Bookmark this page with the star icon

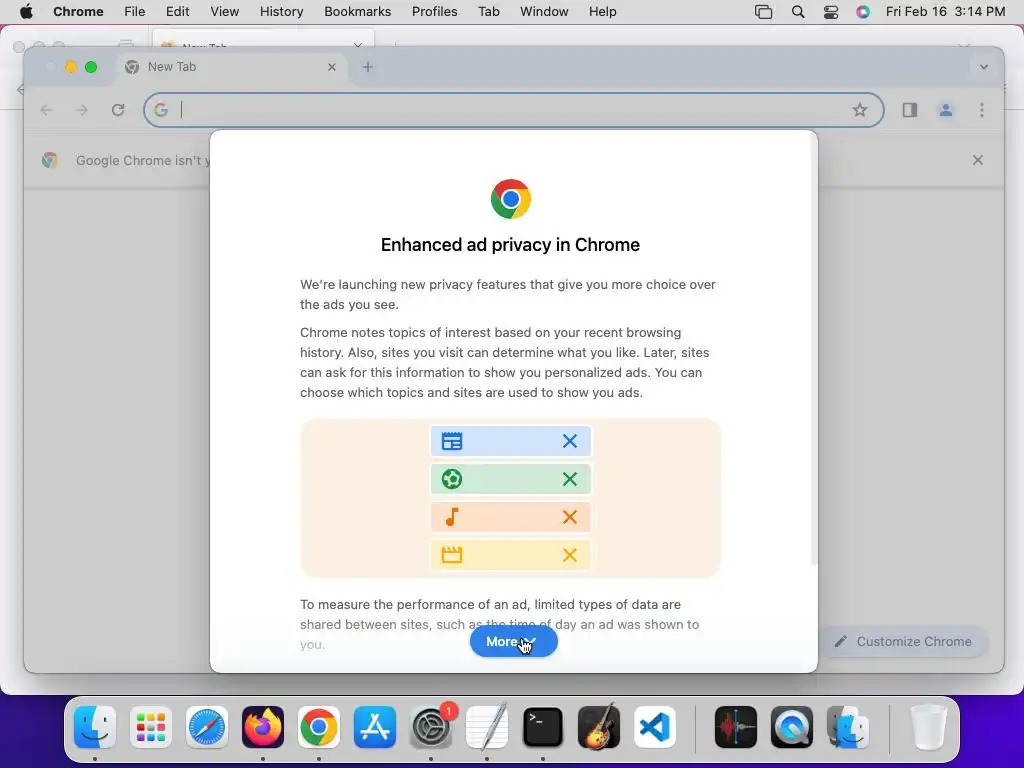859,110
